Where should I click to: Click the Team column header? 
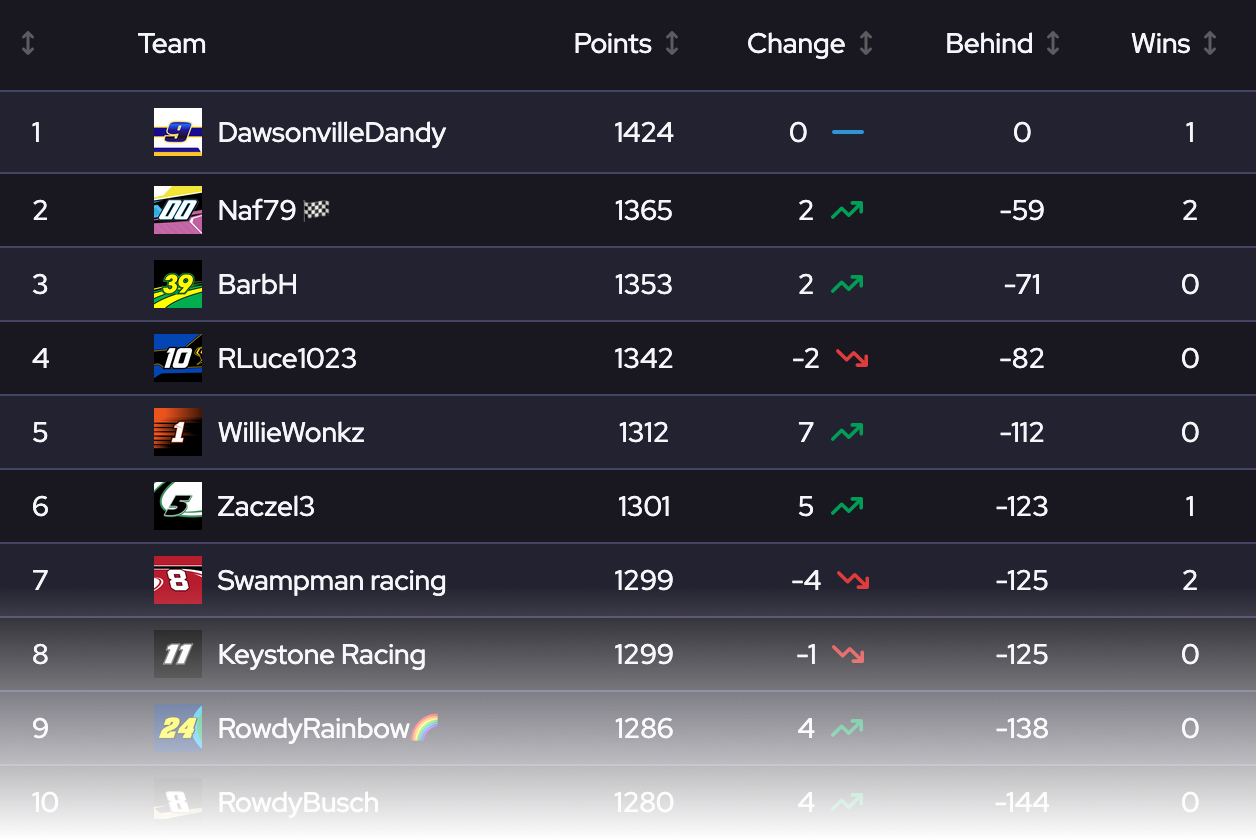(171, 43)
